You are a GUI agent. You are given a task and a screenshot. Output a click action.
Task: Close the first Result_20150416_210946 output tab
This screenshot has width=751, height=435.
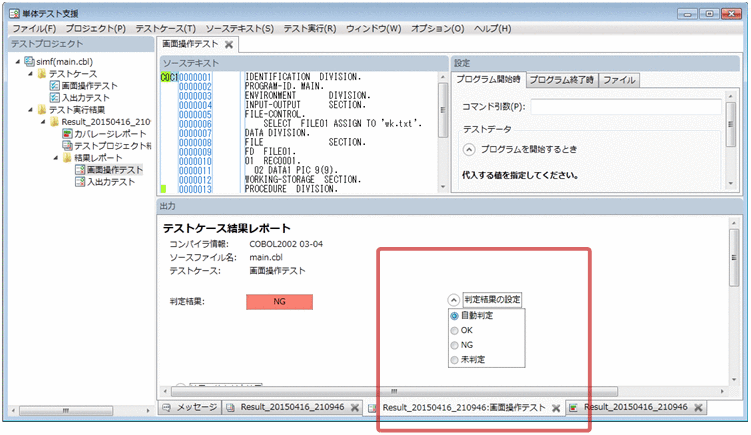coord(355,408)
